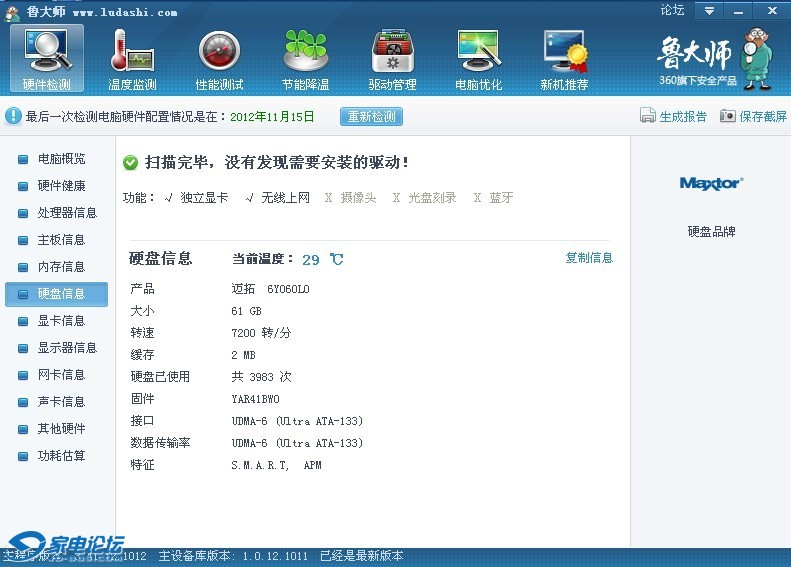Open the 硬件检测 hardware detection icon
This screenshot has height=567, width=791.
(47, 52)
